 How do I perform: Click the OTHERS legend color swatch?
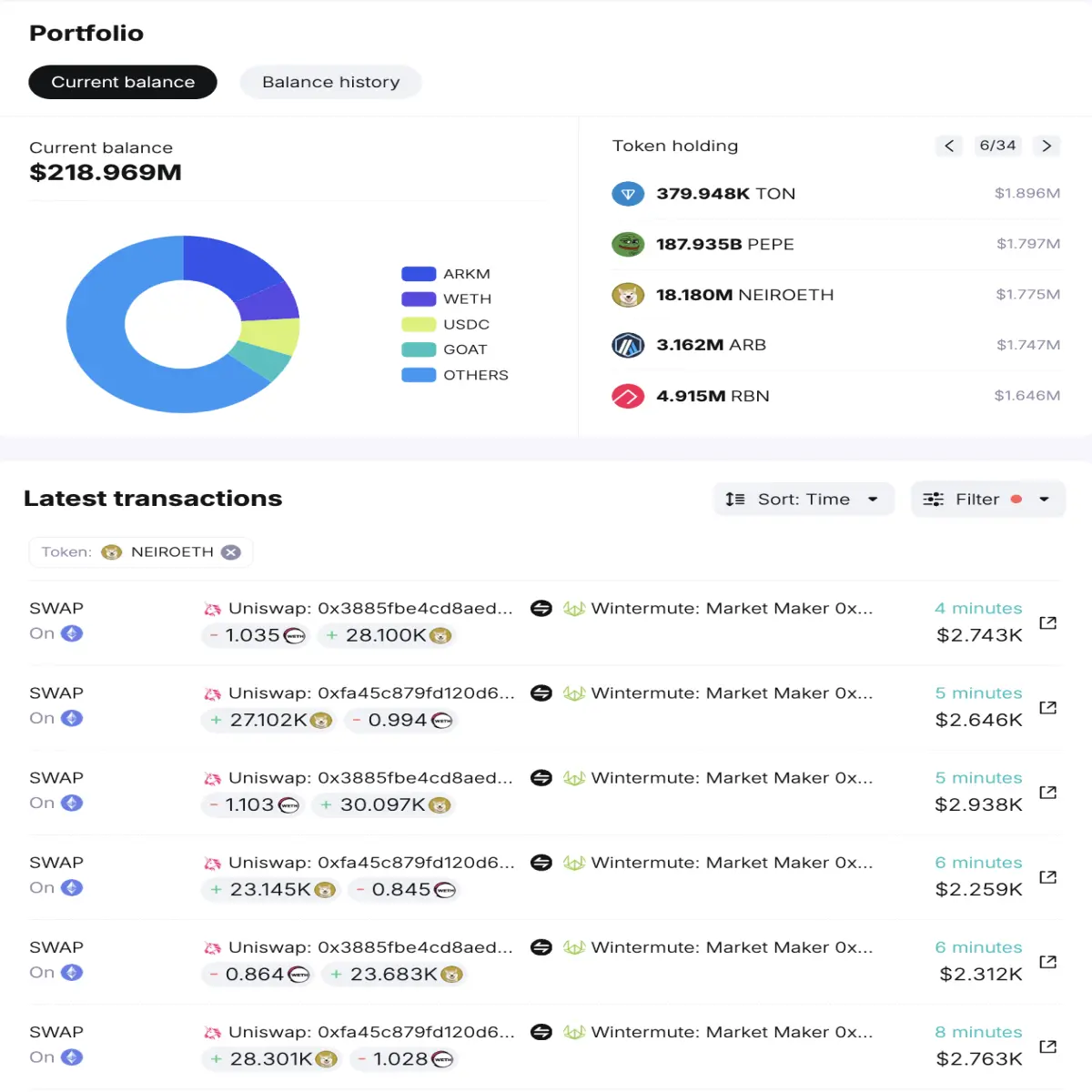click(419, 375)
